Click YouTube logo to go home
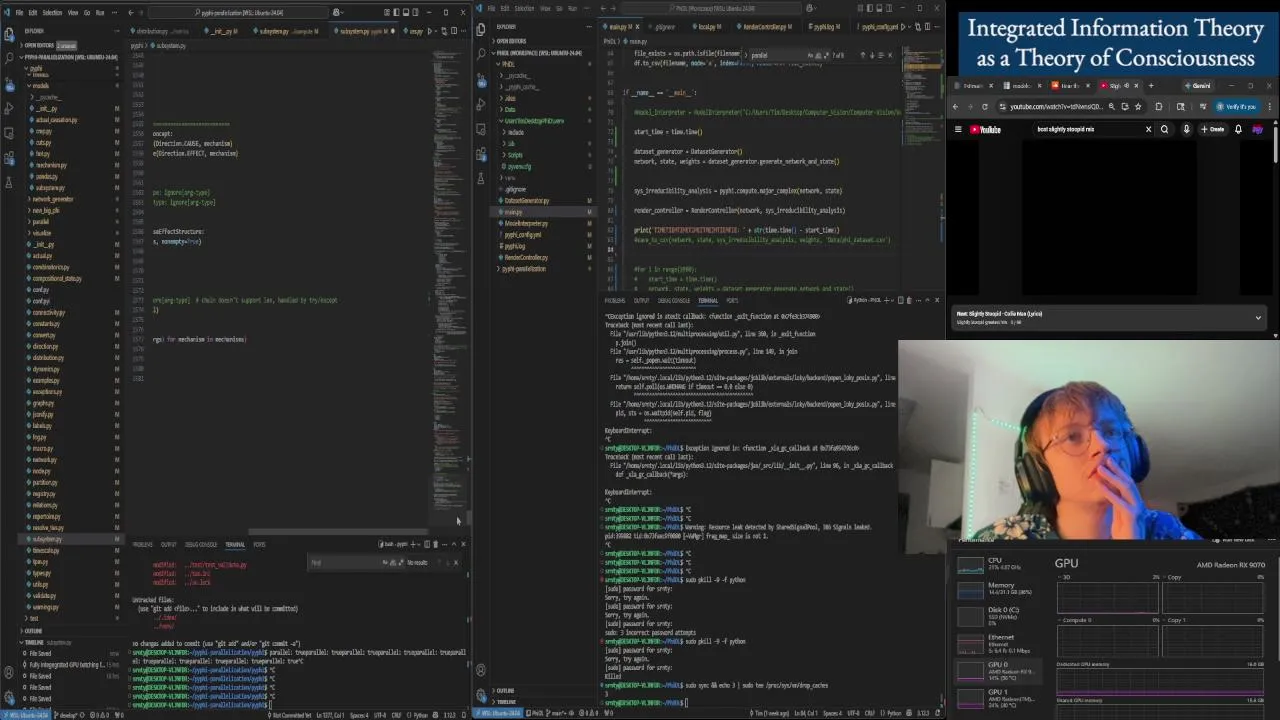Screen dimensions: 1280x720 click(985, 129)
